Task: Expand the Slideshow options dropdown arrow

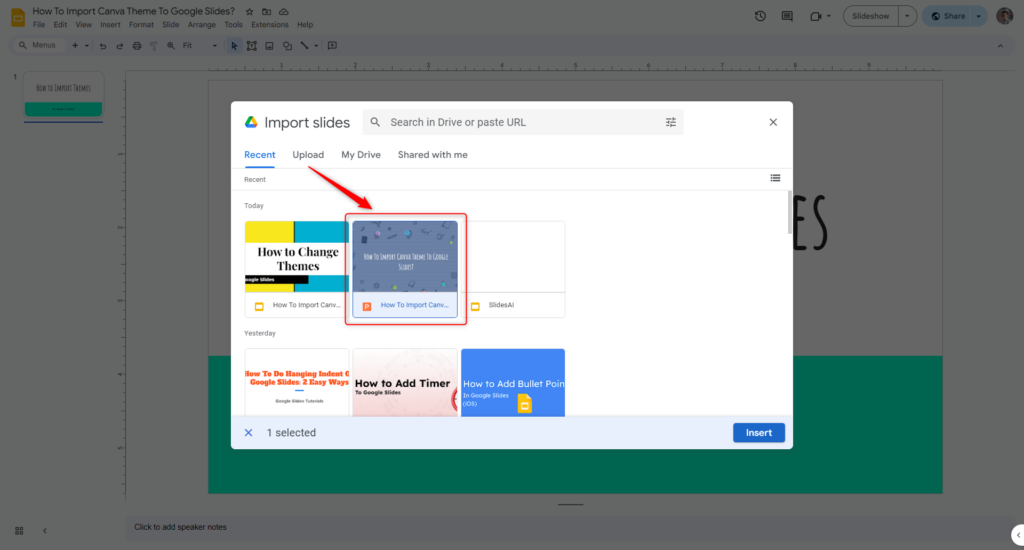Action: [907, 16]
